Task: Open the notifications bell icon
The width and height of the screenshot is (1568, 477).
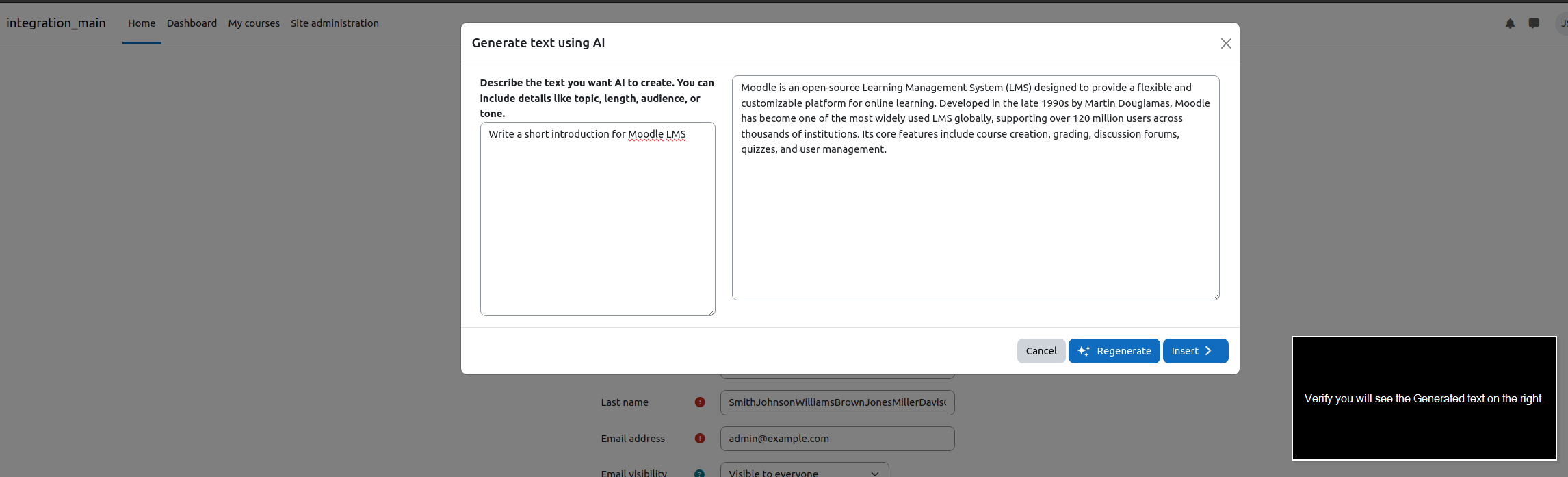Action: pos(1510,23)
